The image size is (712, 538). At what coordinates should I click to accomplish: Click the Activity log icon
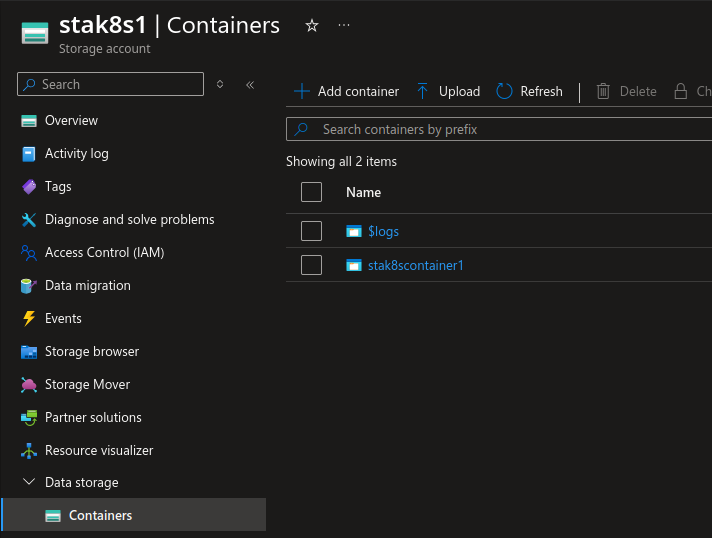point(29,154)
